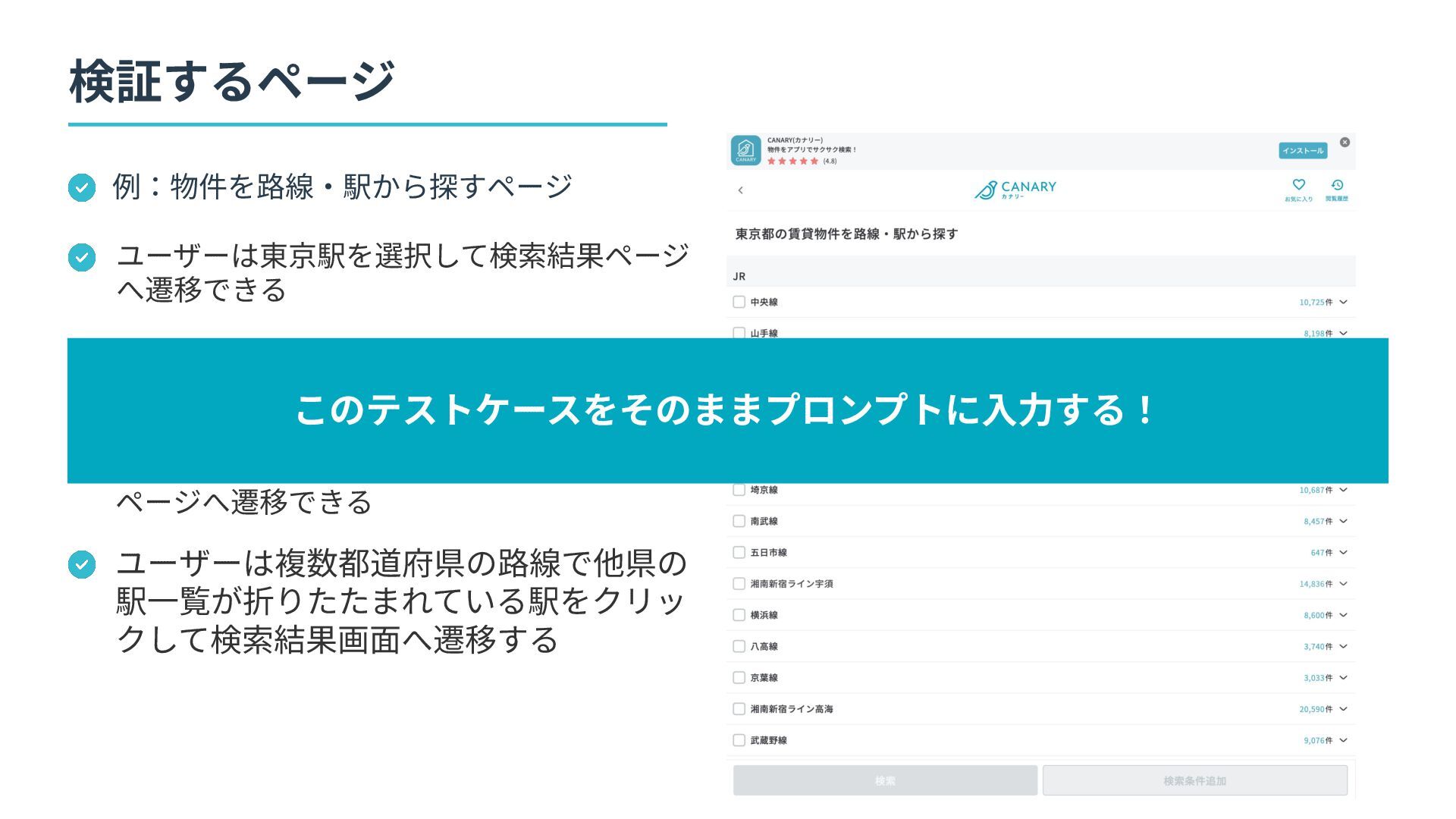
Task: Expand the 武蔵野線 station list
Action: tap(1343, 740)
